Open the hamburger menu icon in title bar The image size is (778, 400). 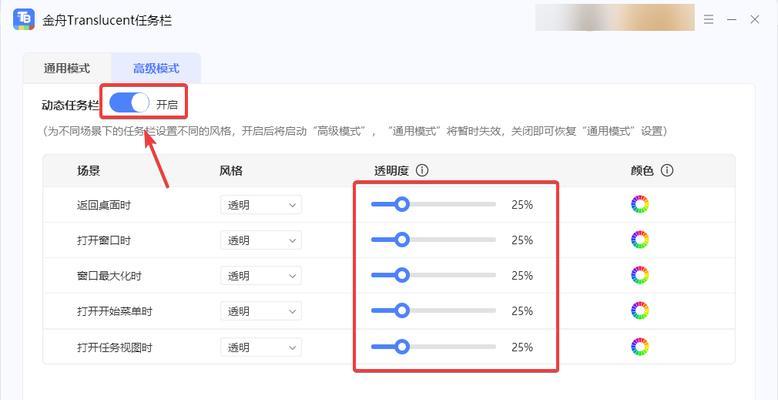tap(709, 20)
